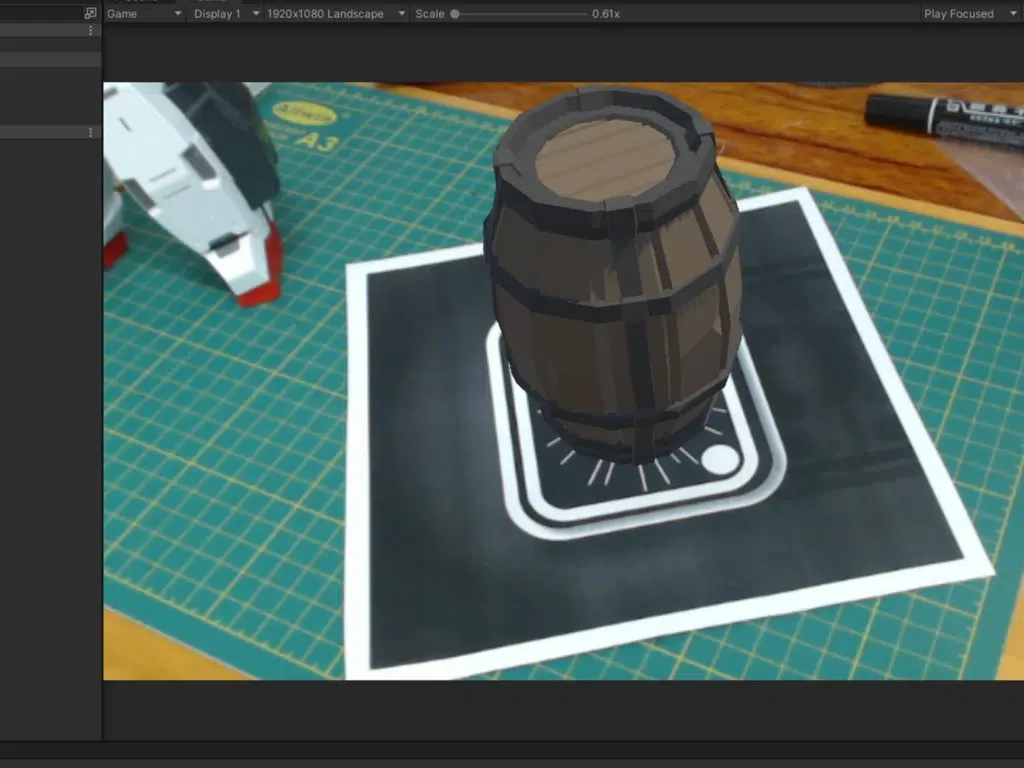
Task: Open the lower three-dot panel options menu
Action: 91,133
